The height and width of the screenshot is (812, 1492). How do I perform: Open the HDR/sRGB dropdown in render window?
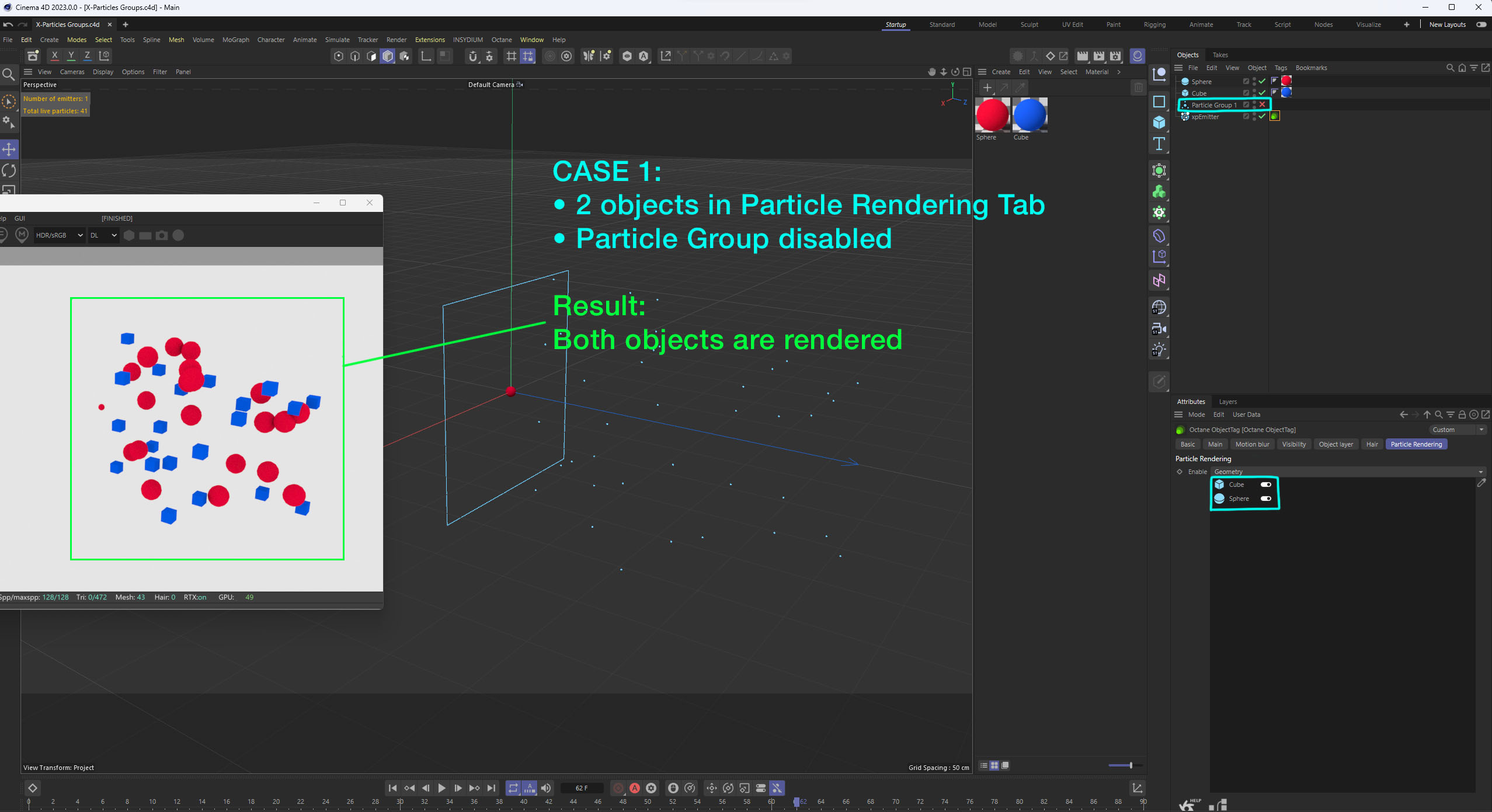[x=59, y=235]
